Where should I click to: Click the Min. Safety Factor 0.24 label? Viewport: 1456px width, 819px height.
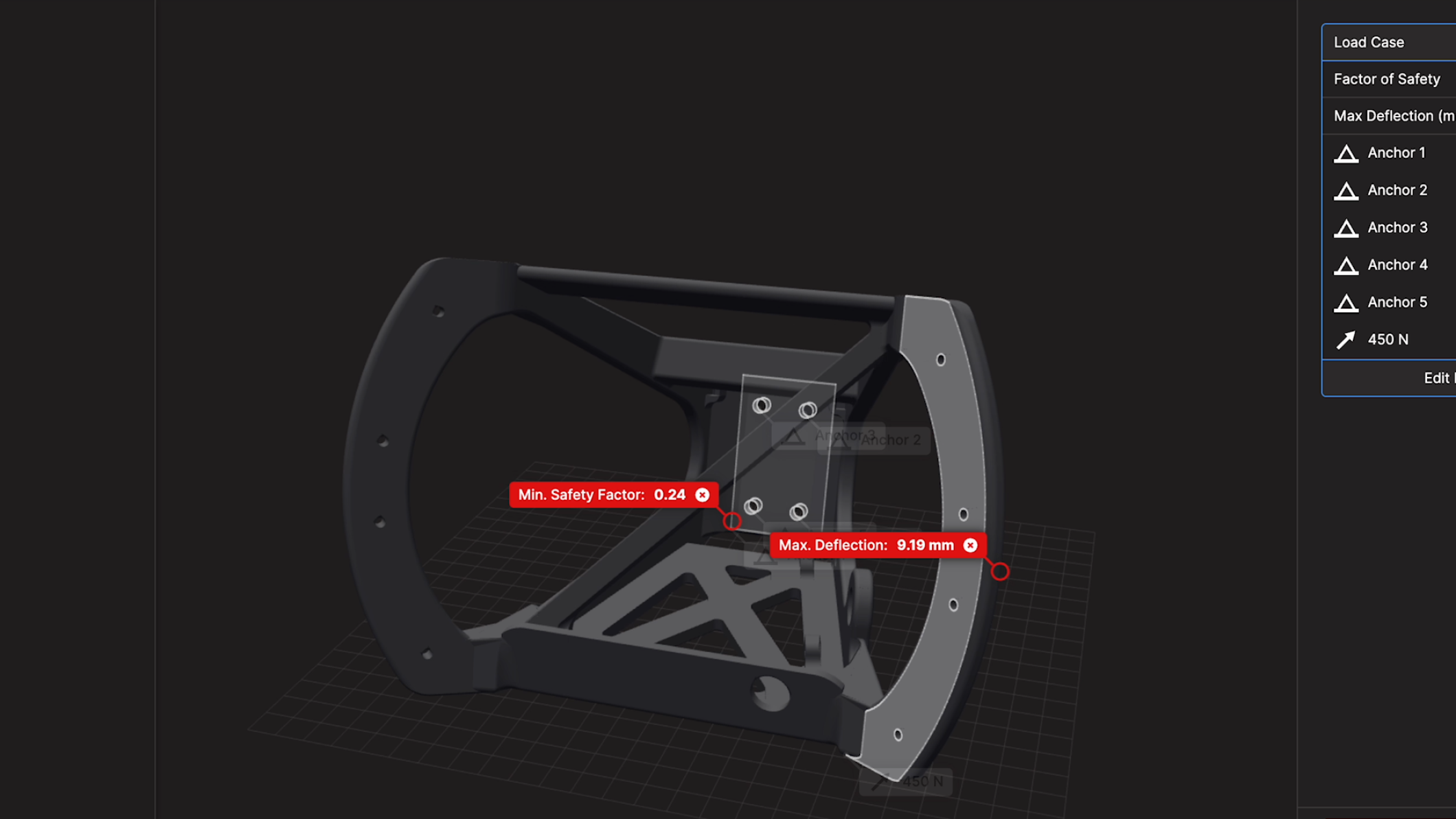[601, 495]
